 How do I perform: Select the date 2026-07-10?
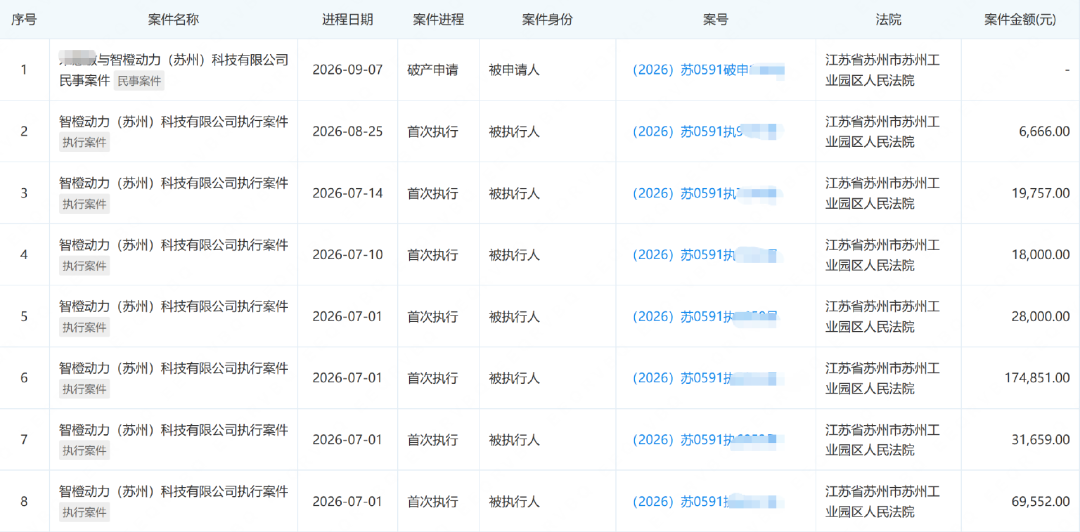click(x=347, y=254)
